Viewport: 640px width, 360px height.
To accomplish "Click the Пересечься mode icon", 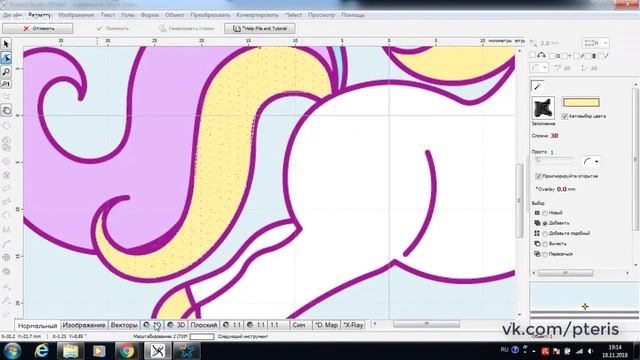I will click(x=537, y=253).
